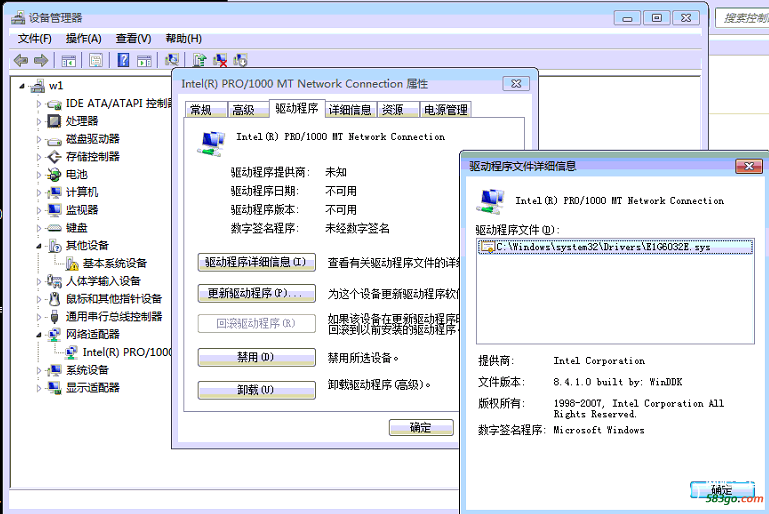Click the forward arrow toolbar icon
The height and width of the screenshot is (514, 769).
[x=41, y=60]
